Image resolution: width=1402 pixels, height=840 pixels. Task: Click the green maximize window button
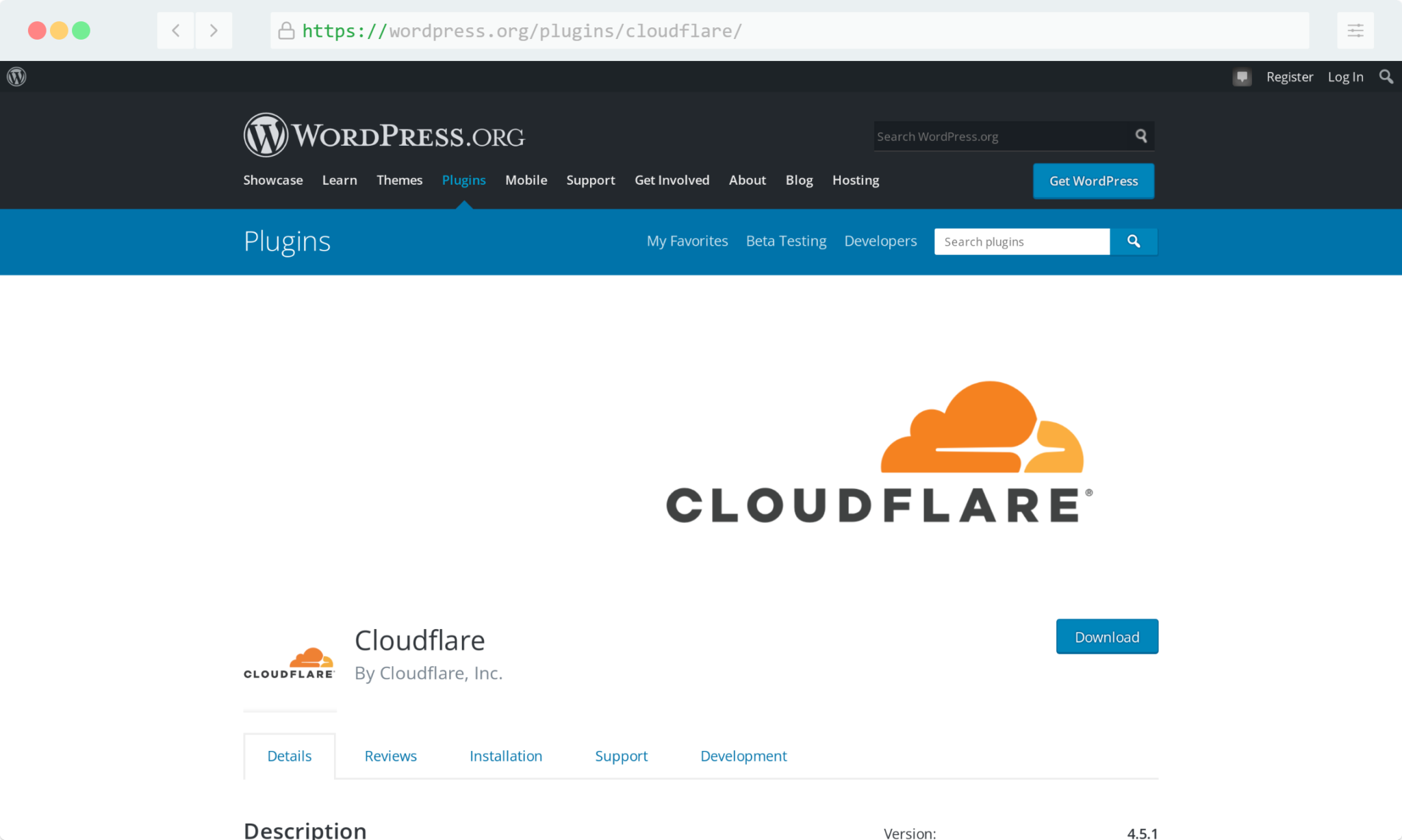(81, 30)
